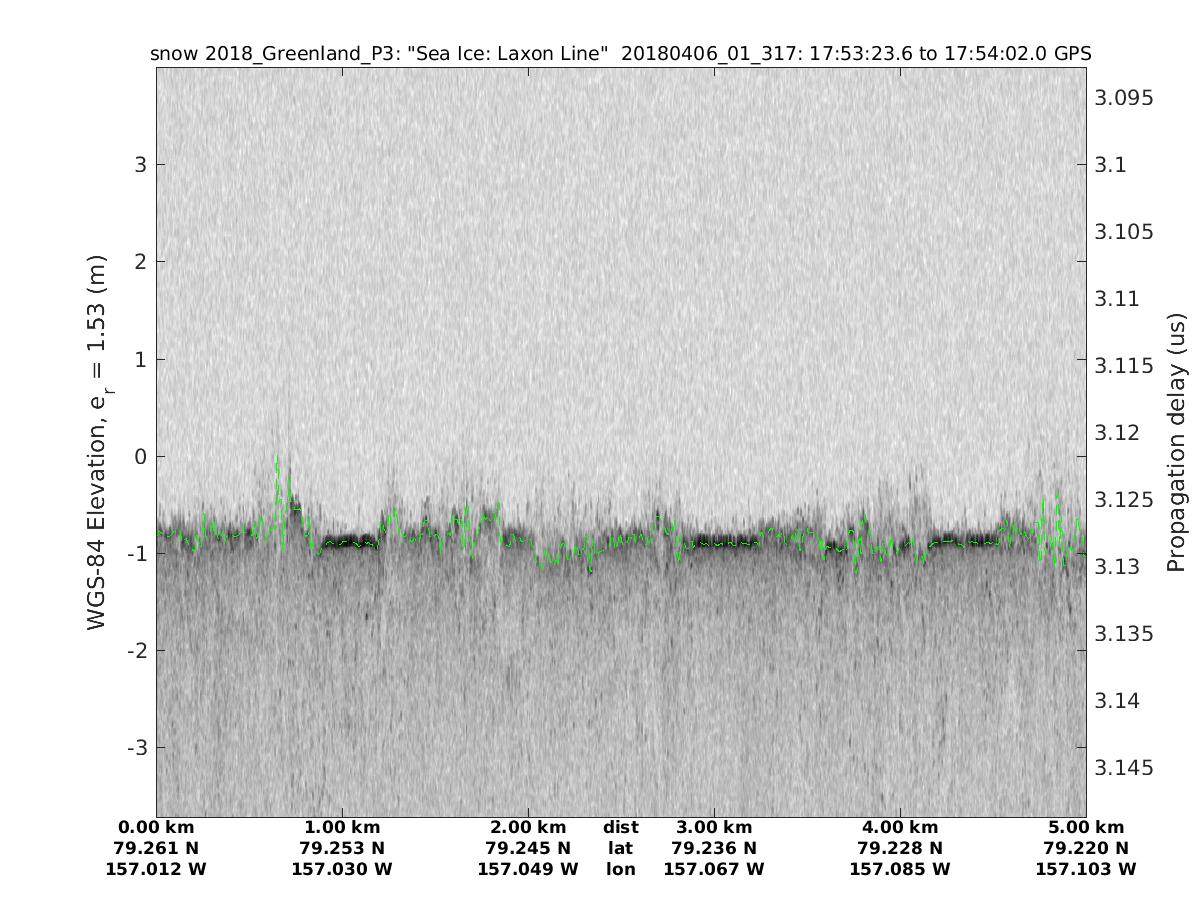Screen dimensions: 1200x900
Task: Click the "0.00 km" distance tick label
Action: pos(156,827)
